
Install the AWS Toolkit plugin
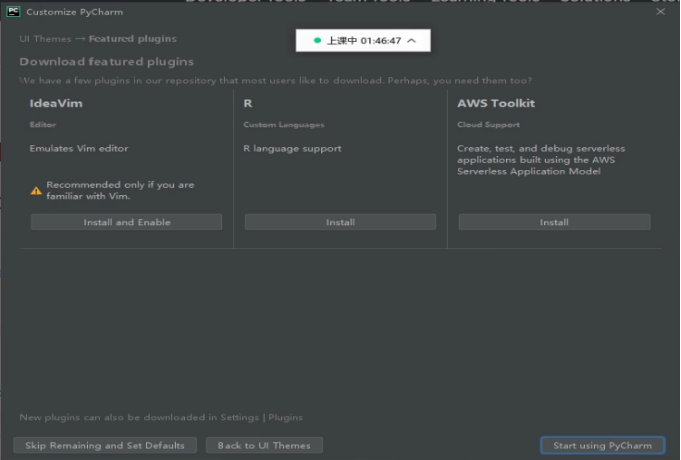click(554, 222)
